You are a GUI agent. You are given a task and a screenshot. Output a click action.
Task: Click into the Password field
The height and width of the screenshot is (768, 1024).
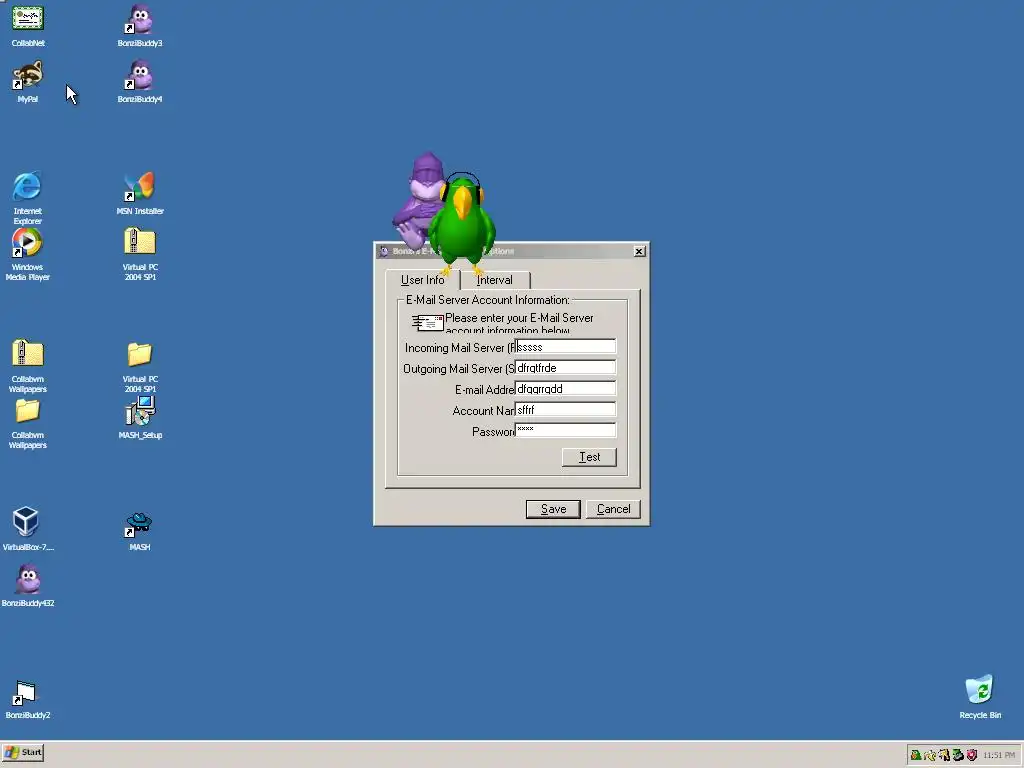point(566,430)
